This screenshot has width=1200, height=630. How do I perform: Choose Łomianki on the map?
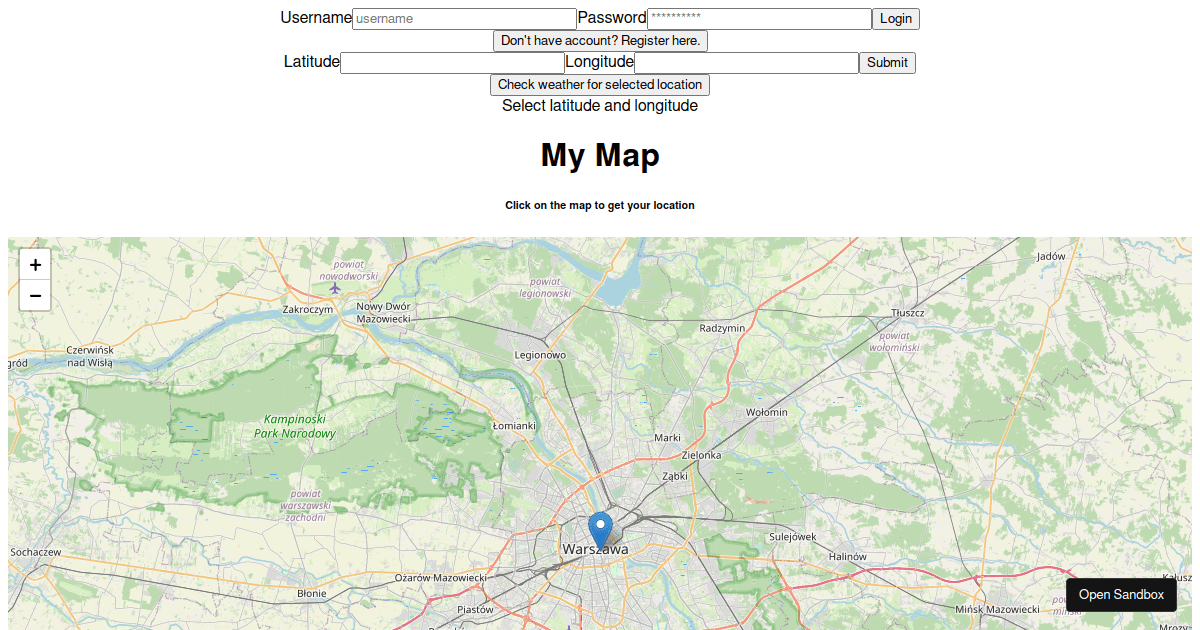click(x=514, y=426)
